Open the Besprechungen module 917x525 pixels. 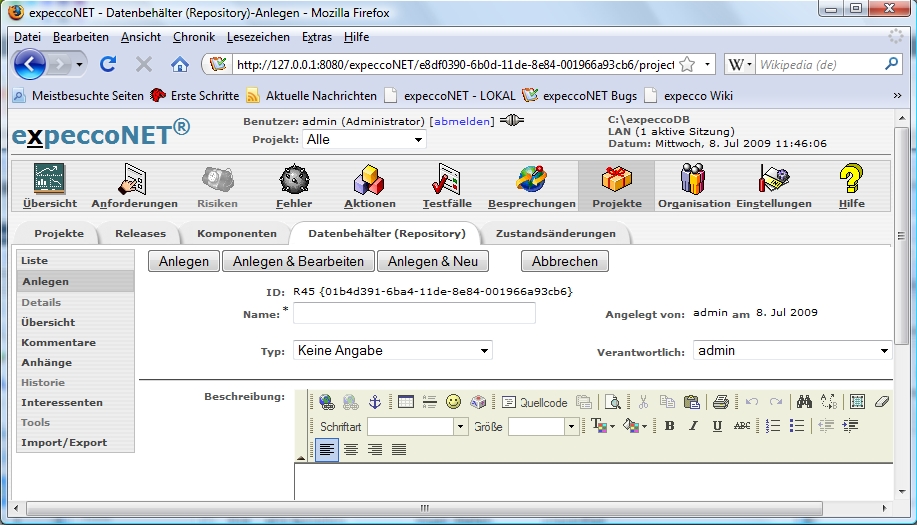[531, 187]
